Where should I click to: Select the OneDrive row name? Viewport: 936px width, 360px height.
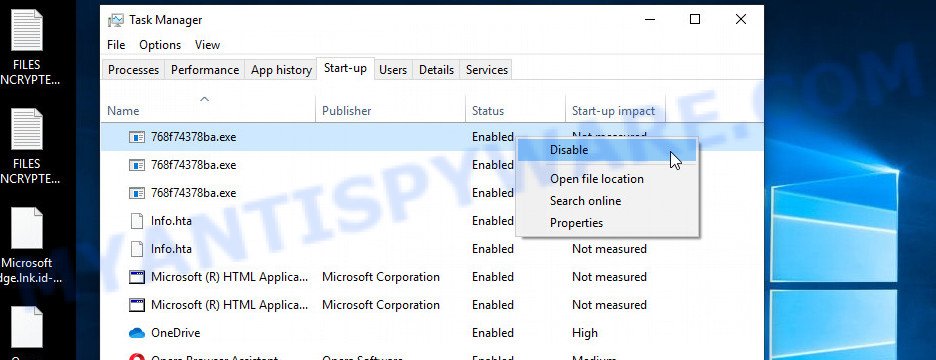click(175, 333)
